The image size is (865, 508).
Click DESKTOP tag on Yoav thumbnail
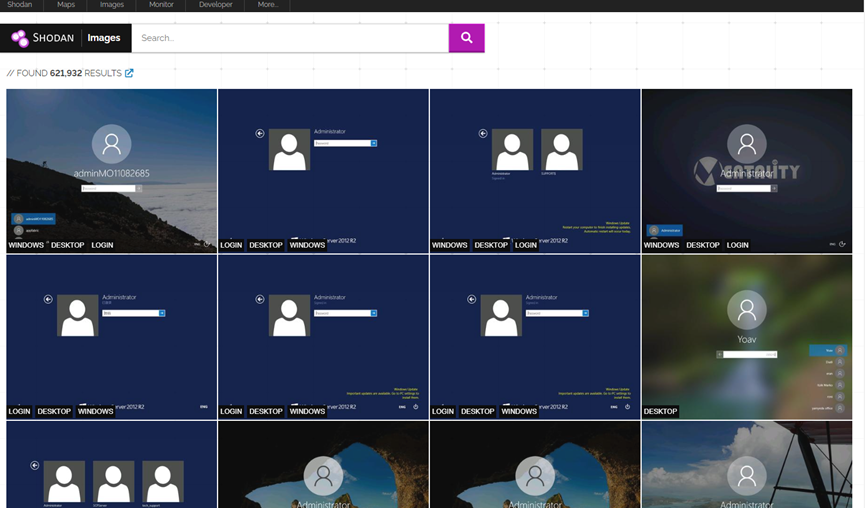coord(660,411)
